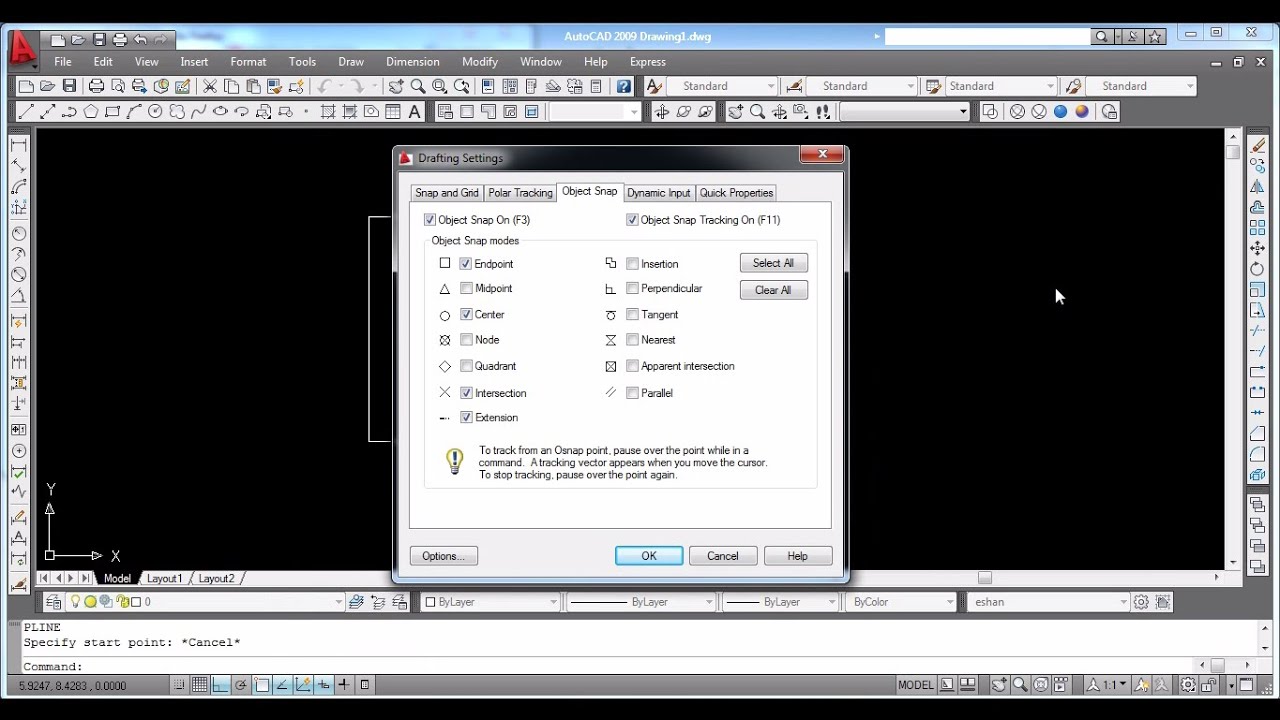Enable the Perpendicular snap checkbox
This screenshot has height=720, width=1280.
tap(632, 288)
